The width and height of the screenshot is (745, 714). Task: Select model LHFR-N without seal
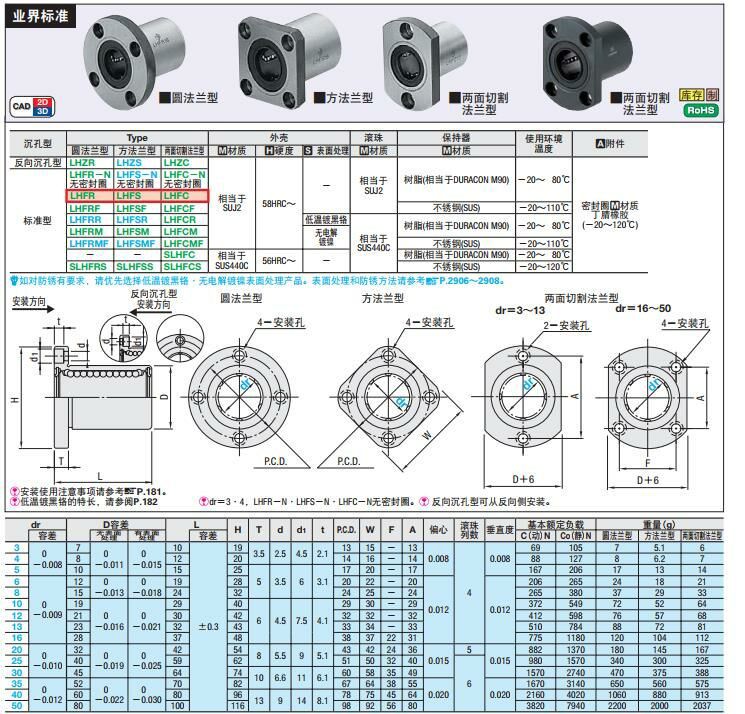point(90,174)
